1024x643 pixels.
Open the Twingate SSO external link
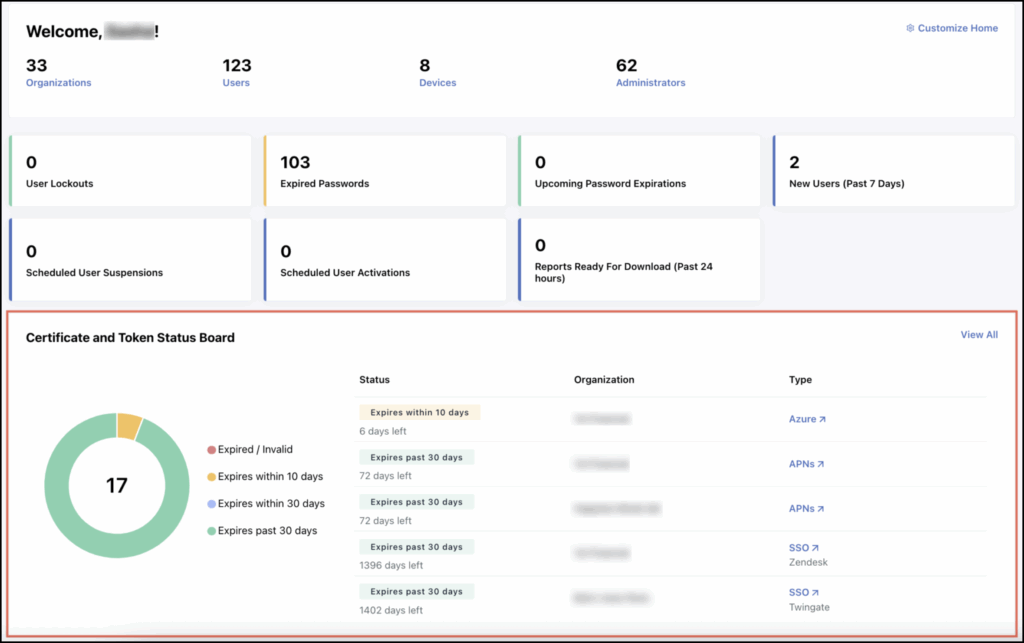(803, 593)
